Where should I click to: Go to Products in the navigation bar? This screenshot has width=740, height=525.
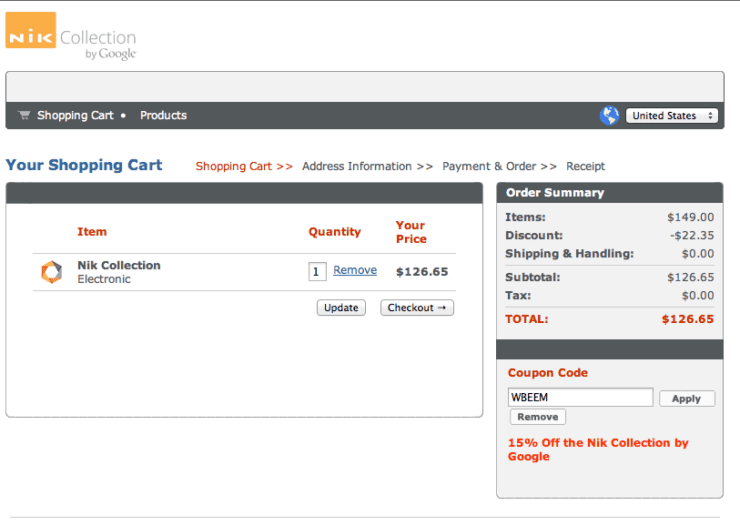(163, 115)
